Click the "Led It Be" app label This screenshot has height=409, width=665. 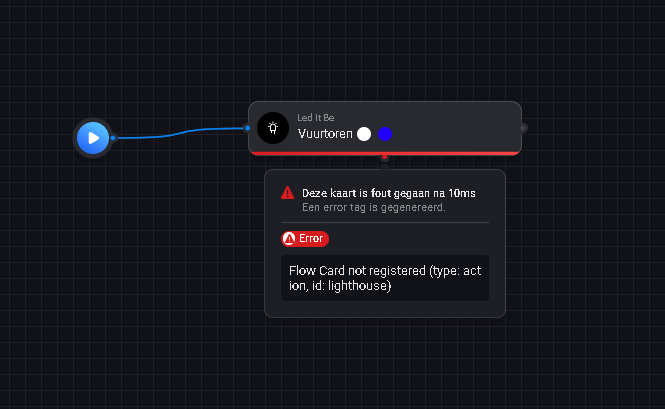point(316,118)
